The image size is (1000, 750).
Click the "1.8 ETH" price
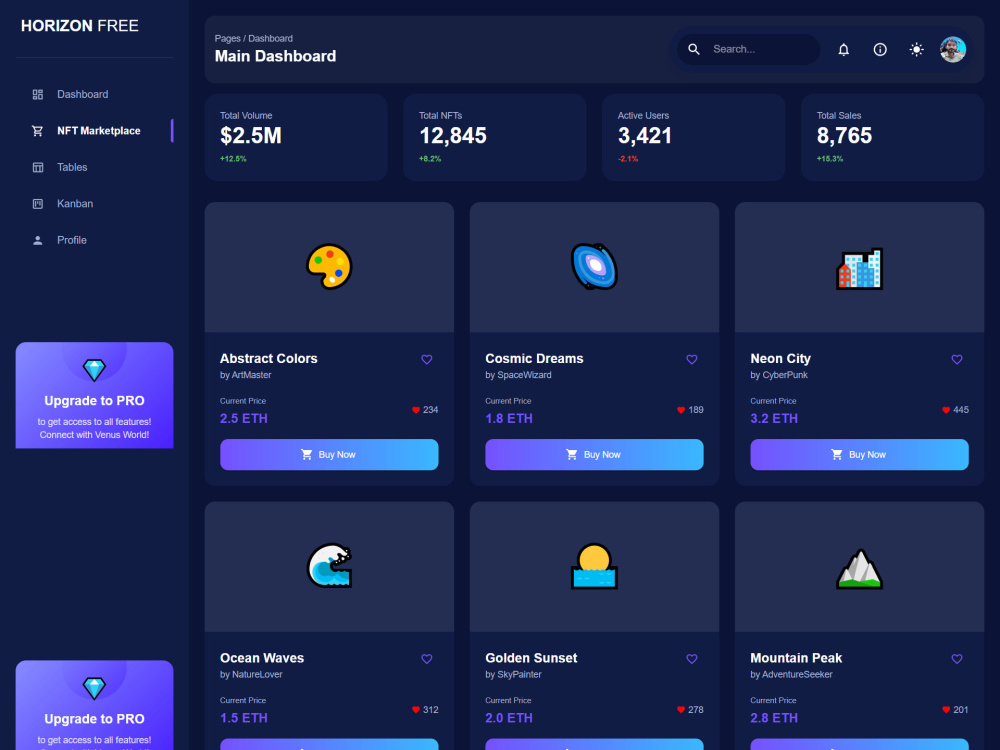(x=509, y=418)
